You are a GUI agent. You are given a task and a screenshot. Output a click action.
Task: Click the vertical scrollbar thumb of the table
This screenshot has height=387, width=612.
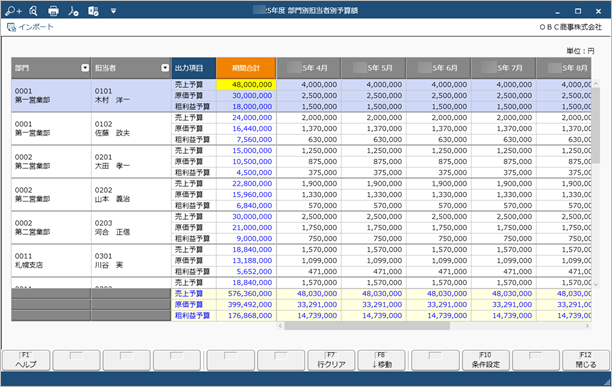[596, 125]
